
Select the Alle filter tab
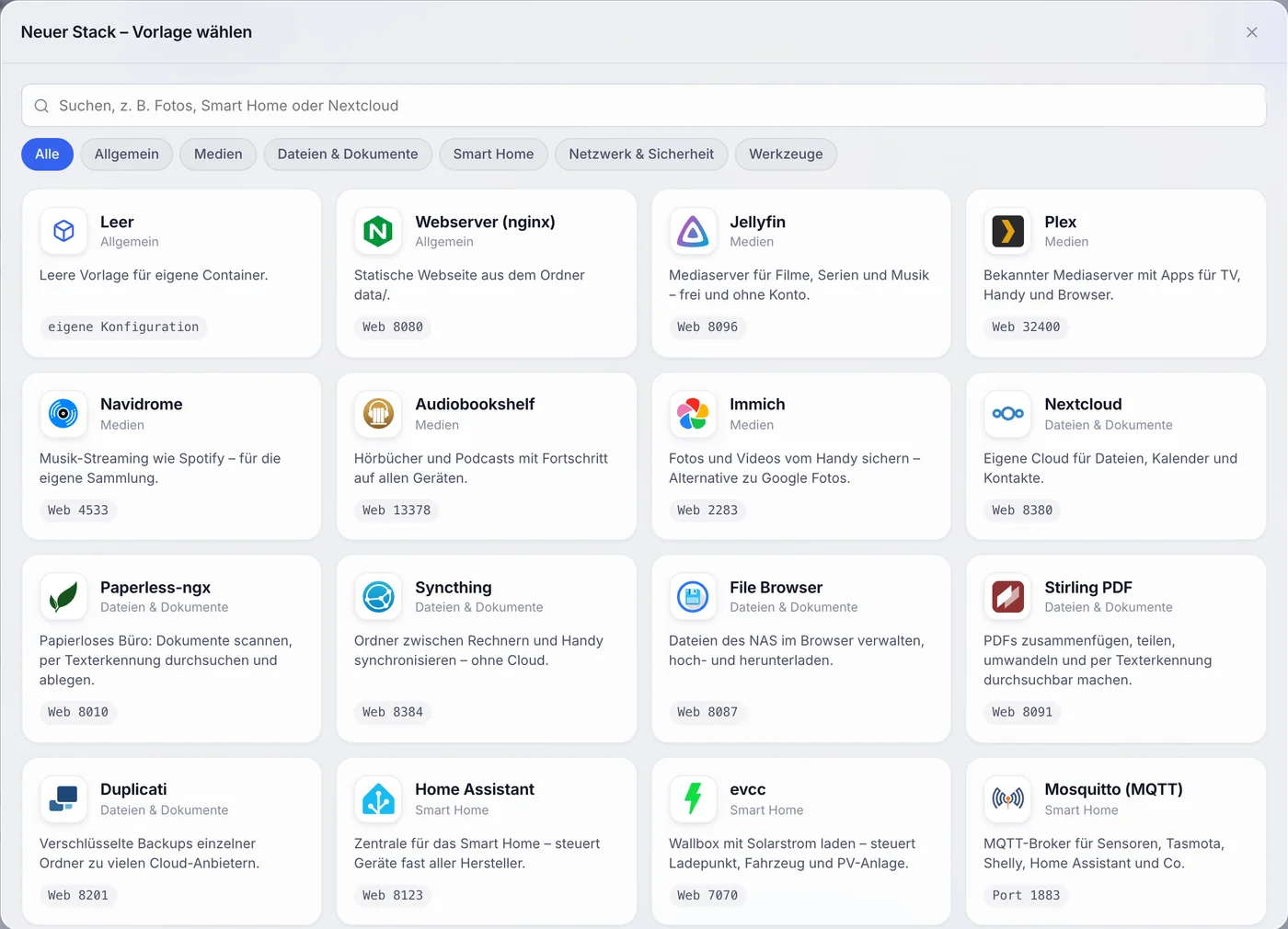click(47, 155)
